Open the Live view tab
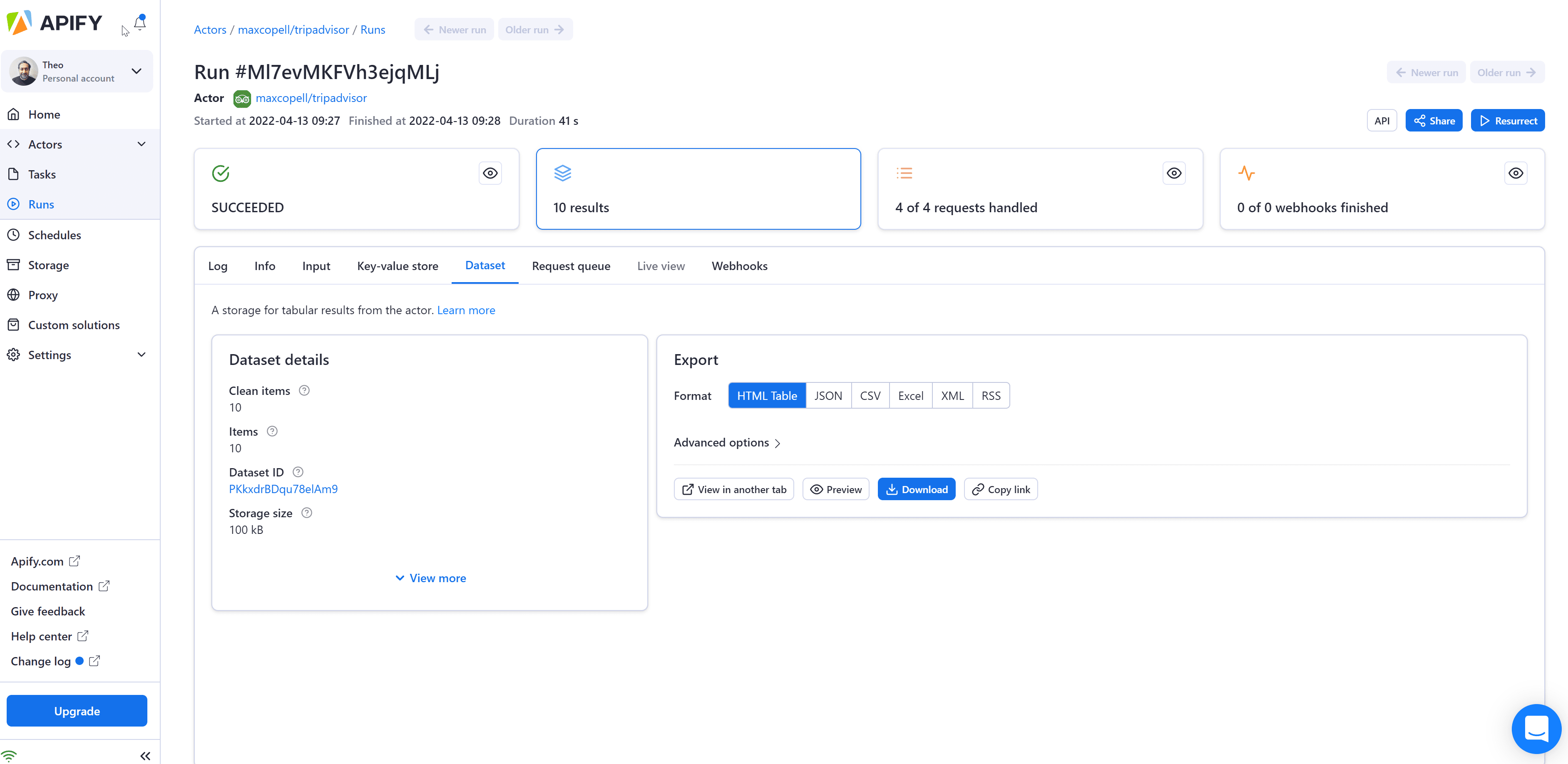Screen dimensions: 1568x764 661,266
